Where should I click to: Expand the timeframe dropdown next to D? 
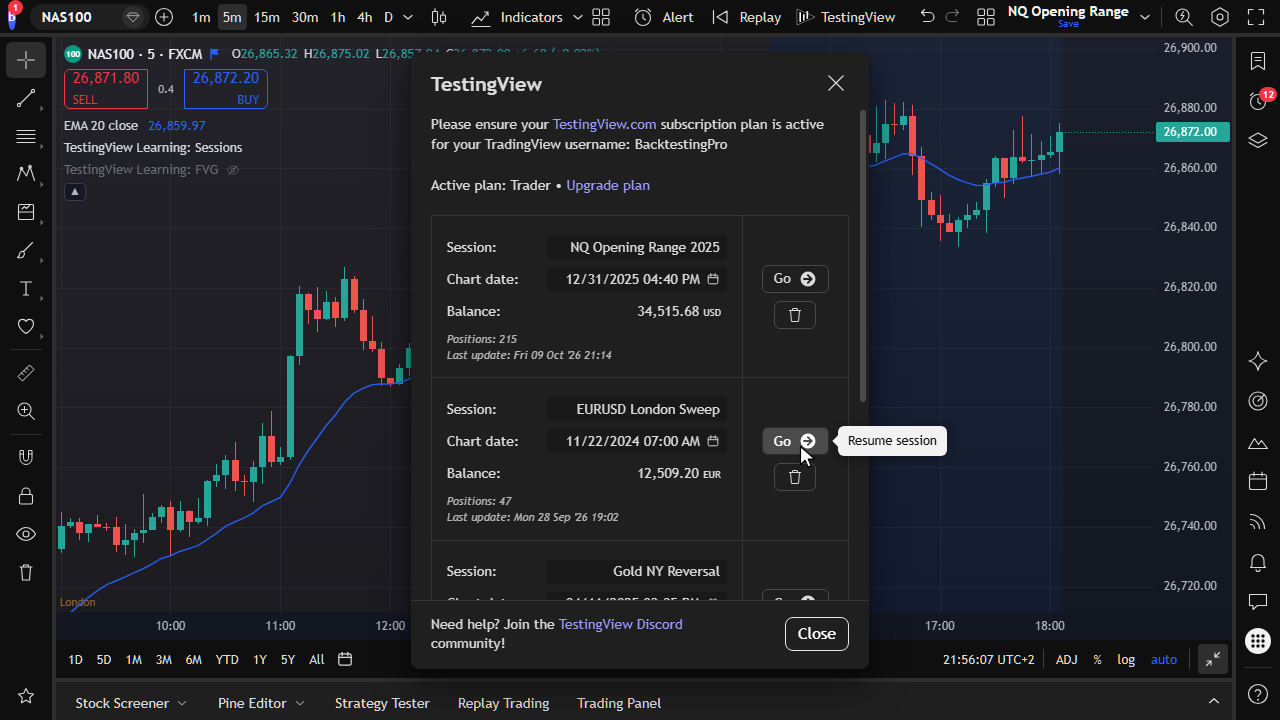coord(407,17)
